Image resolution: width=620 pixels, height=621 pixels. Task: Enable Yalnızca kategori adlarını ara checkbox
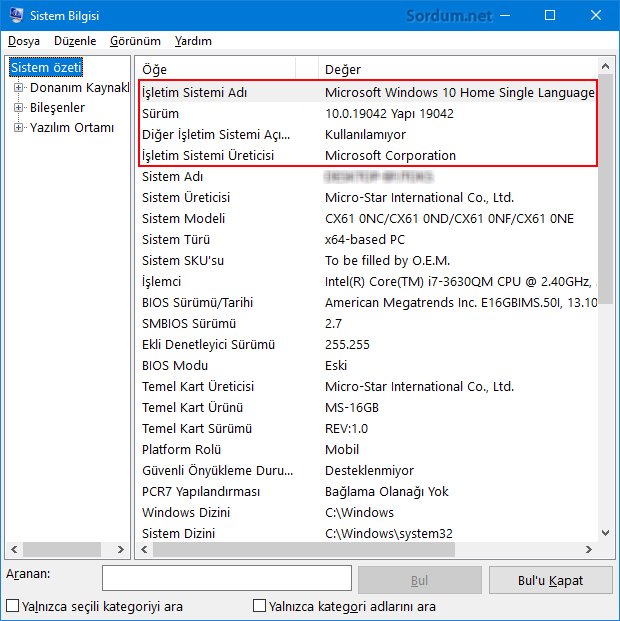(x=259, y=606)
